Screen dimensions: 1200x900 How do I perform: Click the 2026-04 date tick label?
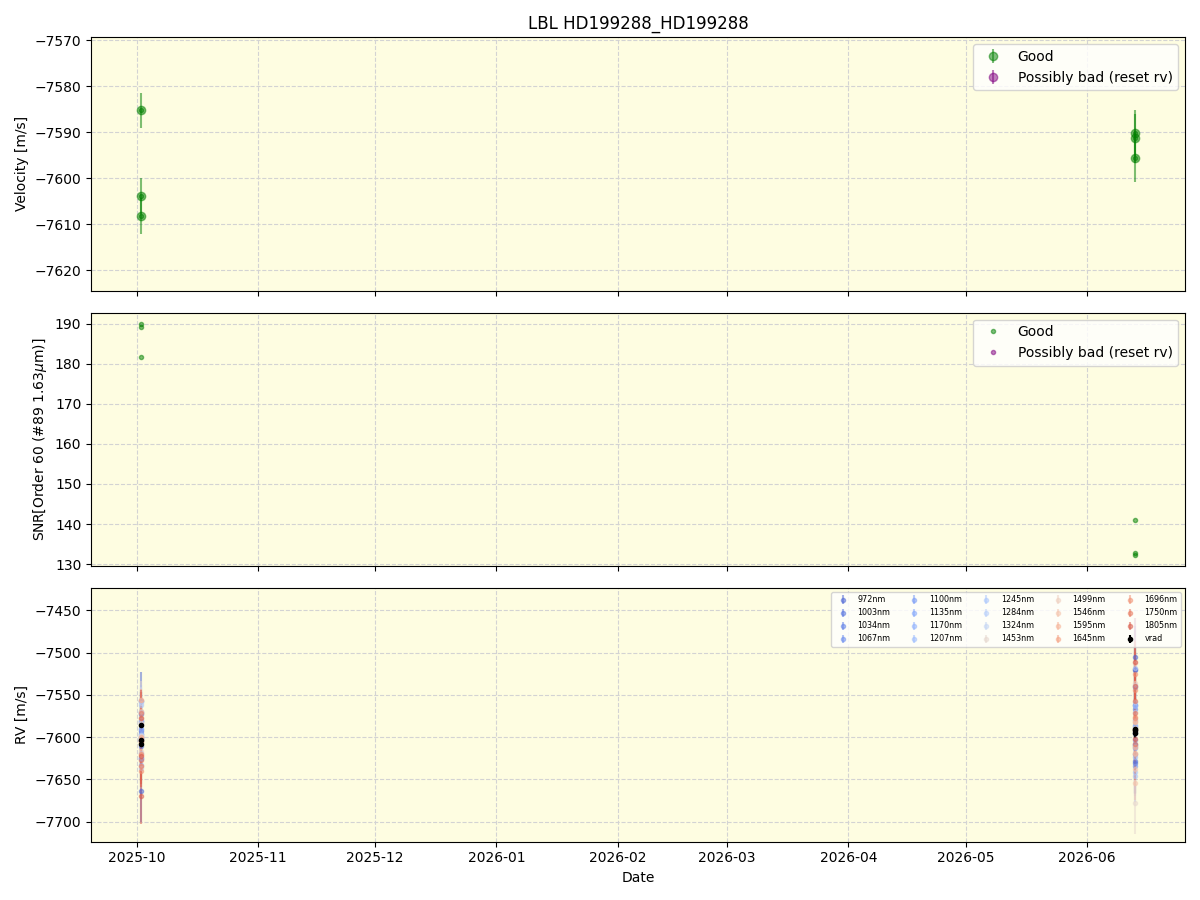848,858
